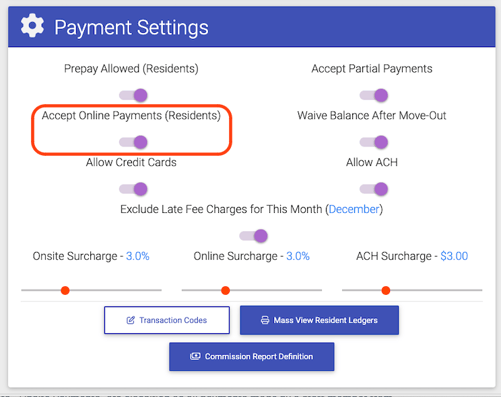Screen dimensions: 501x397
Task: Click the Onsite Surcharge slider handle
Action: (65, 290)
